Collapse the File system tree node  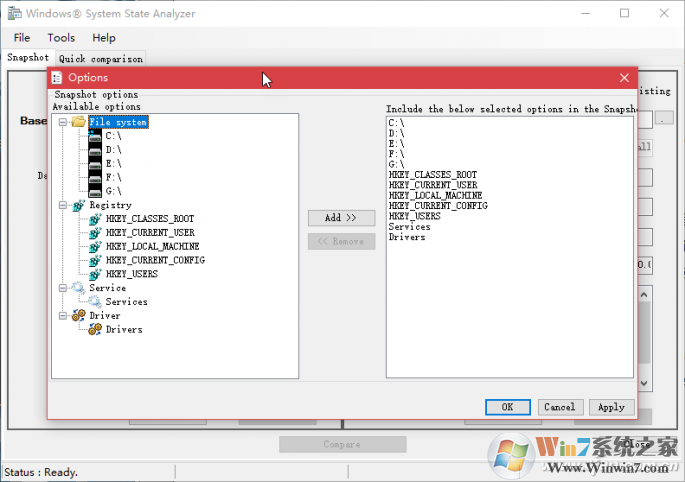[63, 122]
